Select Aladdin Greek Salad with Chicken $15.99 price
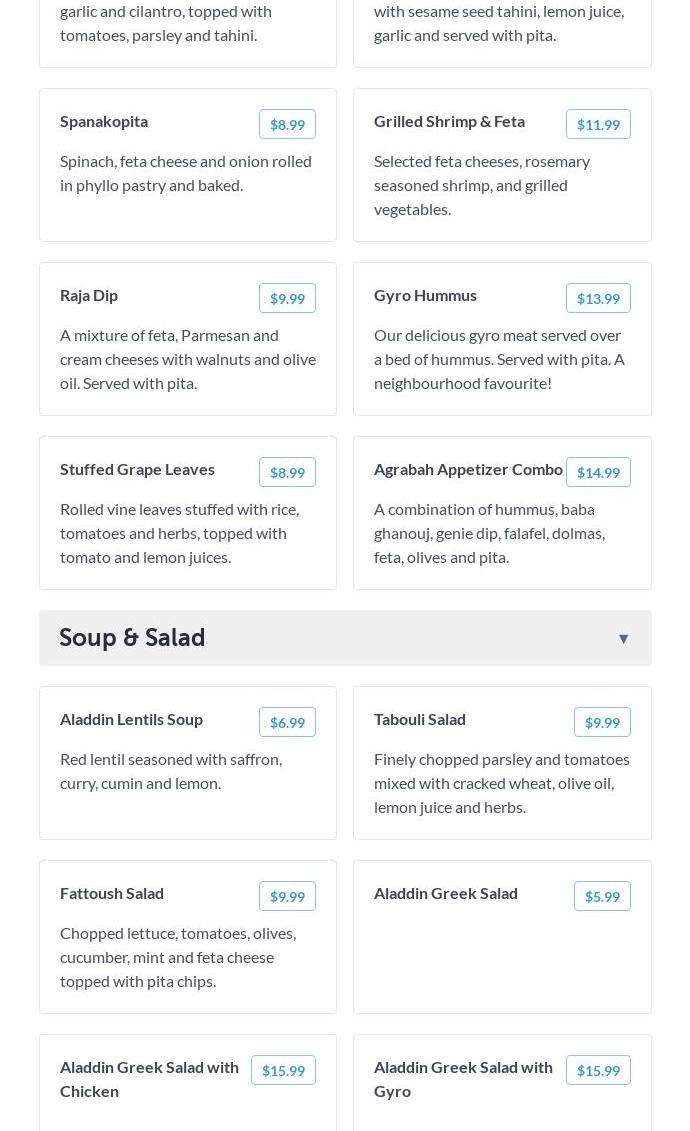690x1131 pixels. [283, 1071]
